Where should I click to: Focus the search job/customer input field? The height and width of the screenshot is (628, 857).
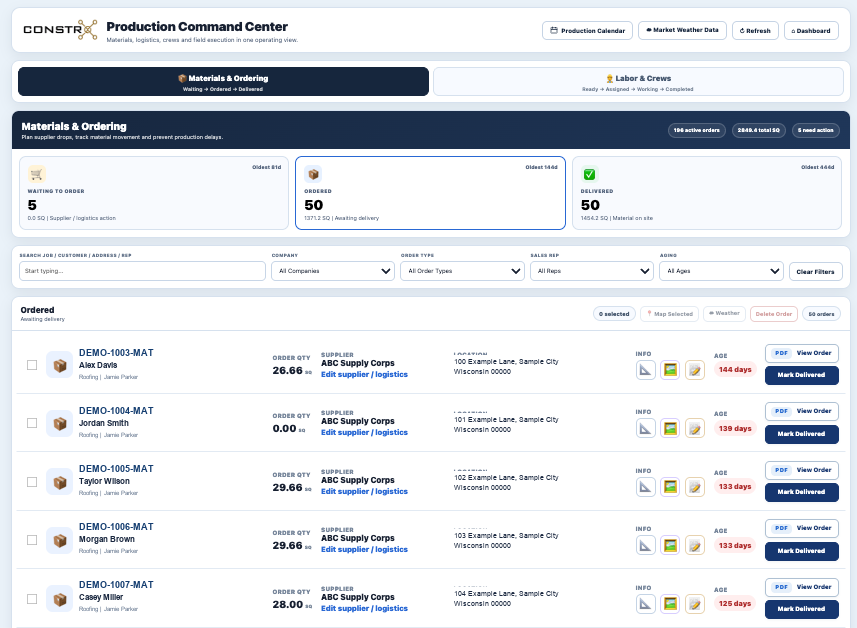[x=142, y=271]
